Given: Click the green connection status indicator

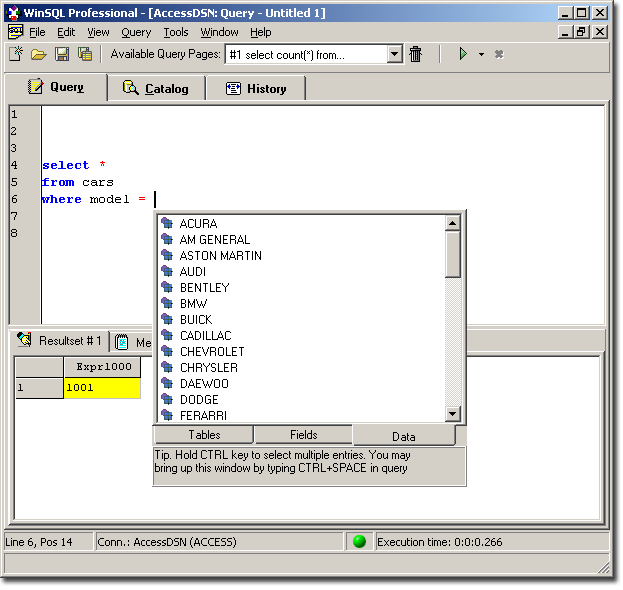Looking at the screenshot, I should pyautogui.click(x=359, y=542).
